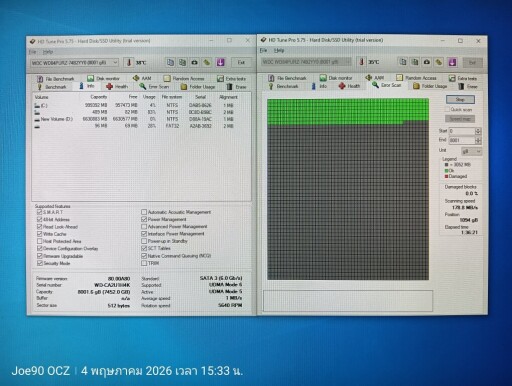Open Extra tests tab in left window
512x386 pixels.
(231, 79)
